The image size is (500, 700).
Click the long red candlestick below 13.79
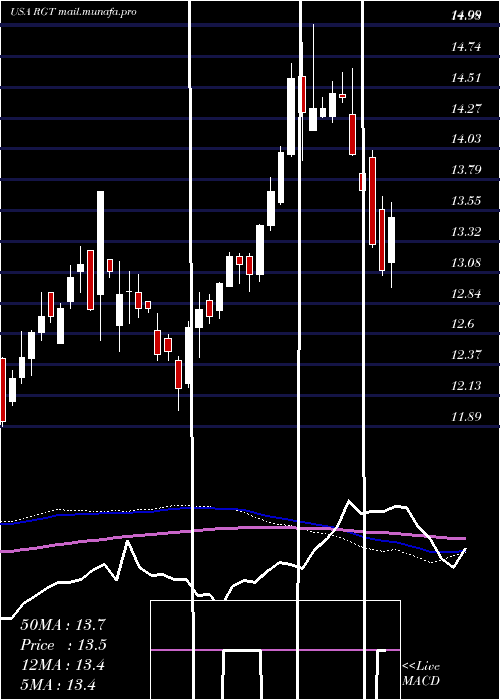[x=372, y=201]
